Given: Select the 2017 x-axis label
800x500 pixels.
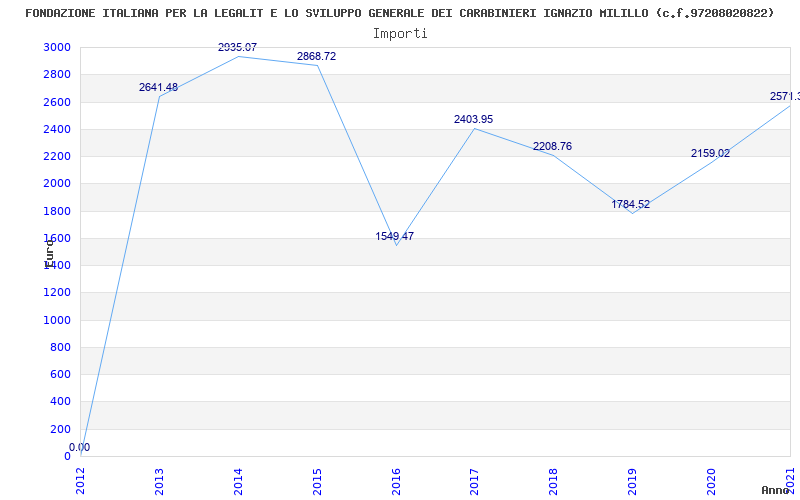Looking at the screenshot, I should (x=474, y=482).
